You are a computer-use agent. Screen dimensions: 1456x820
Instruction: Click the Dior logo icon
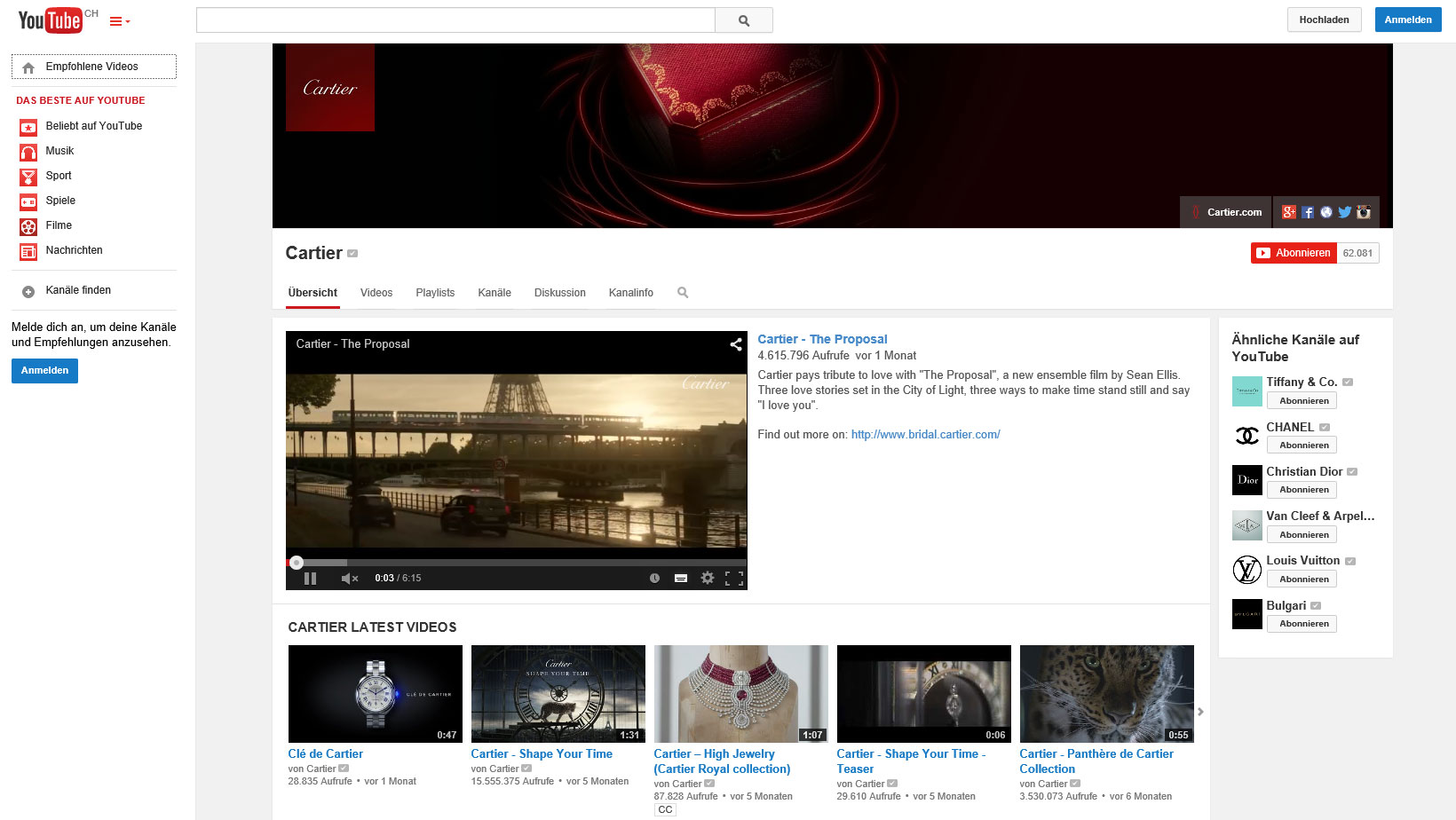1247,480
